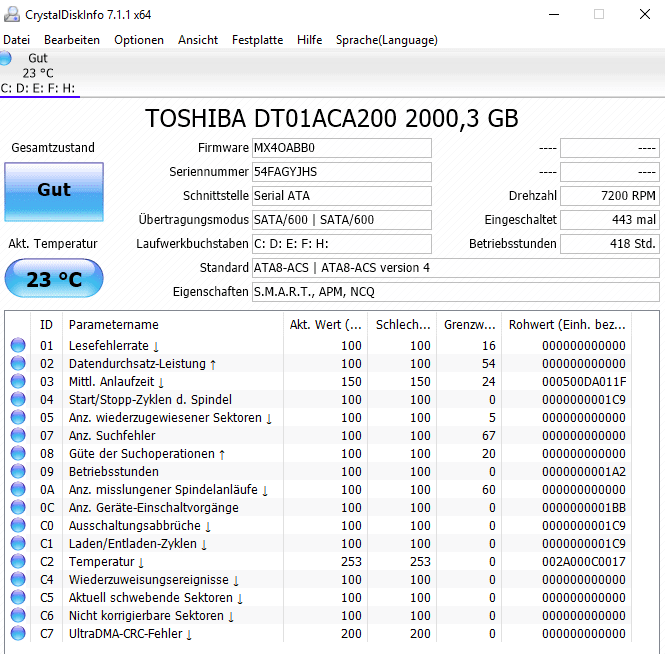Click the Grenzw... column header
The height and width of the screenshot is (654, 665).
pyautogui.click(x=469, y=324)
